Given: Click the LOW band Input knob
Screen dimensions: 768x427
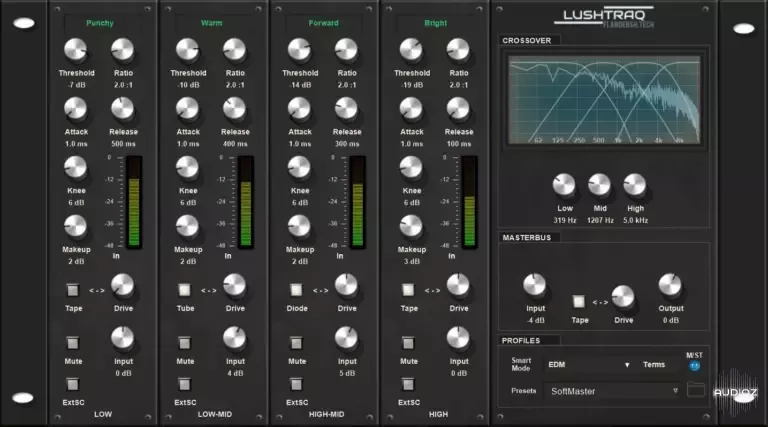Looking at the screenshot, I should click(x=122, y=338).
